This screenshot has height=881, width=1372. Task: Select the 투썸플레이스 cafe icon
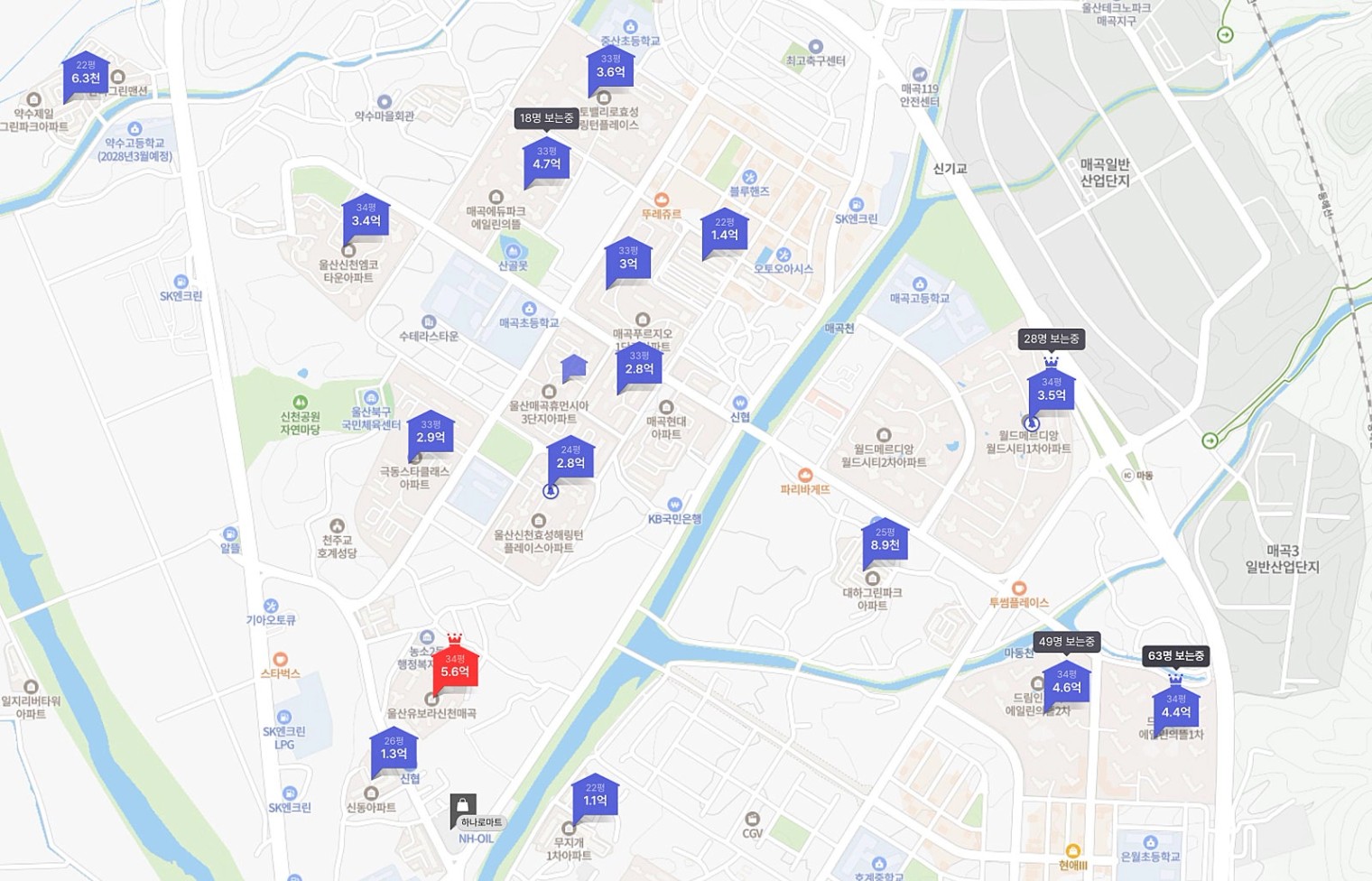click(1018, 589)
